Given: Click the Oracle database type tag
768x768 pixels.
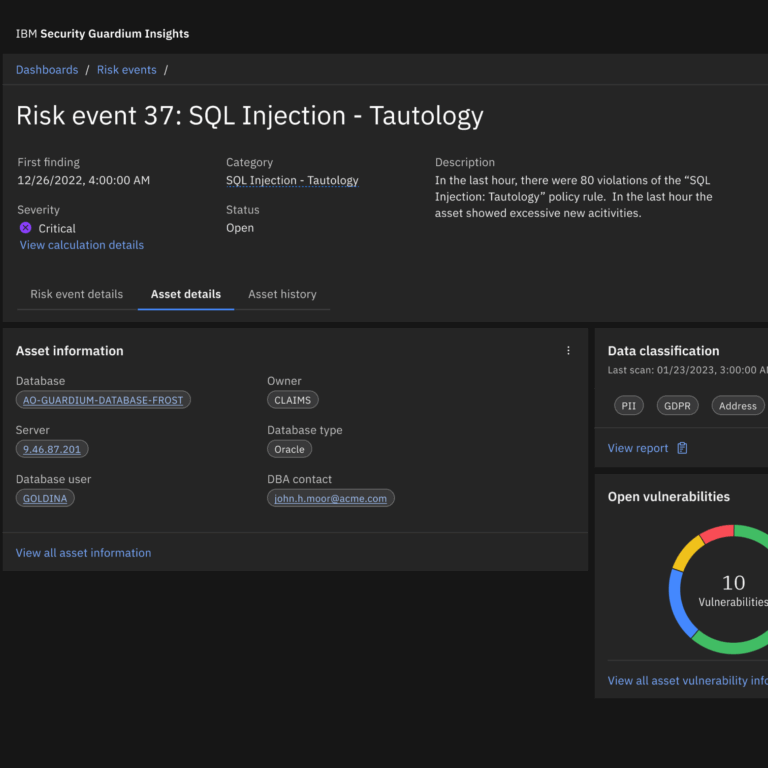Looking at the screenshot, I should pyautogui.click(x=289, y=449).
